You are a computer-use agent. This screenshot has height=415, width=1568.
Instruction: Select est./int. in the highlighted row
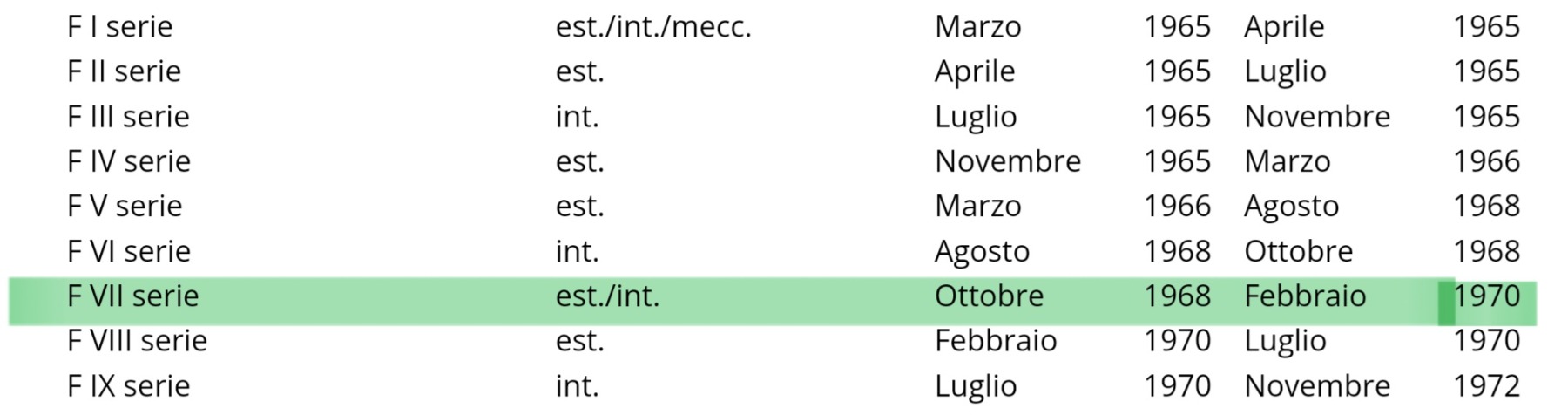[x=608, y=296]
